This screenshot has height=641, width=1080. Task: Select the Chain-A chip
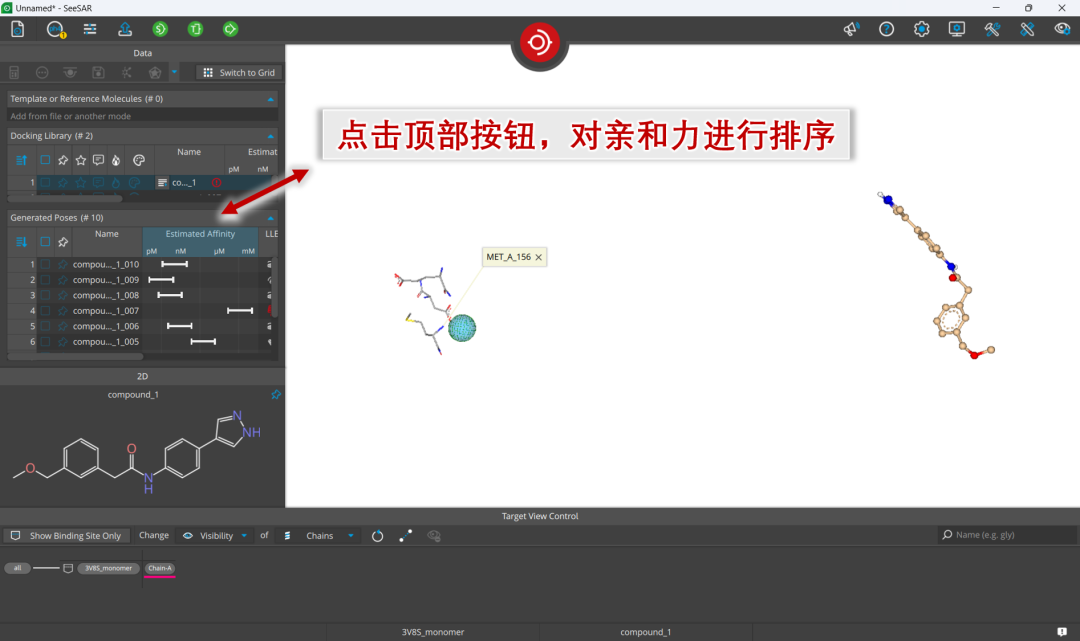pos(160,568)
